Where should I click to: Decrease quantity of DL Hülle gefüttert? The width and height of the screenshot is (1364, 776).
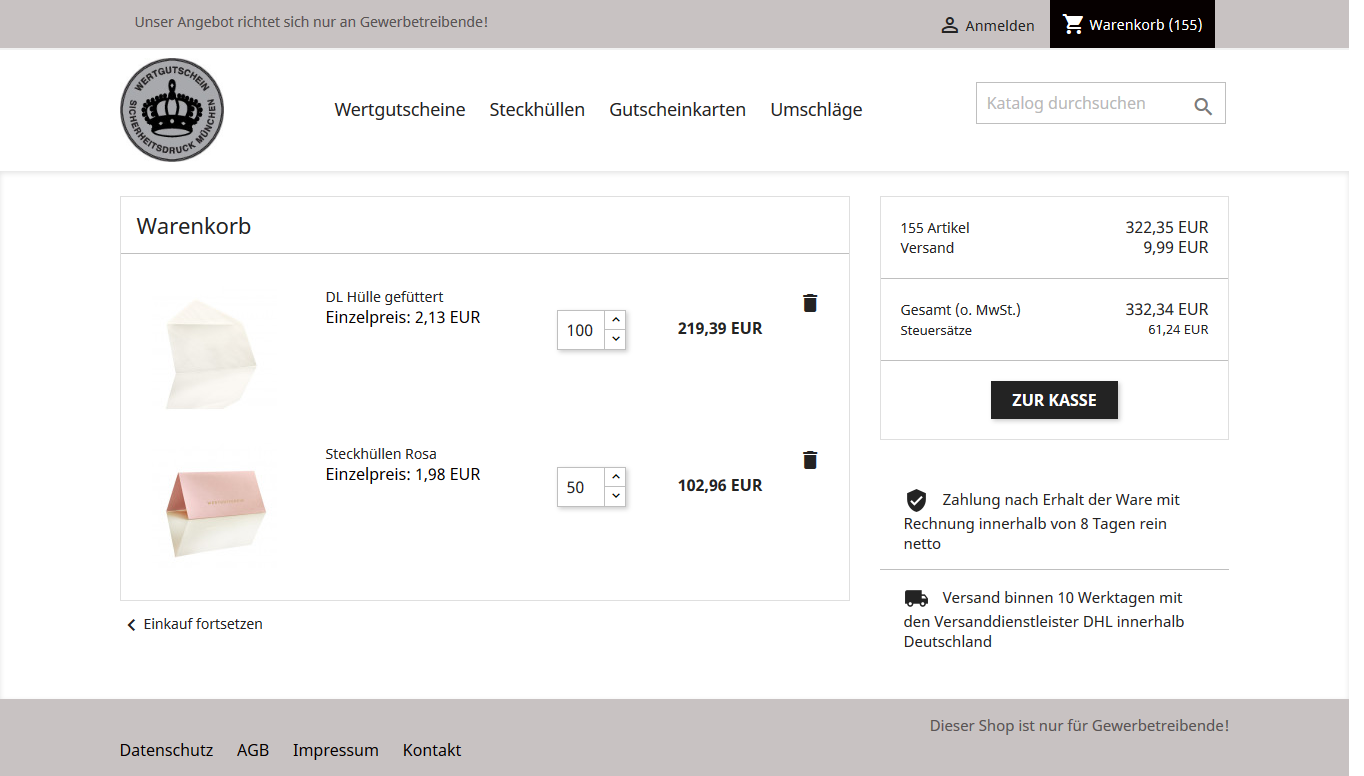click(616, 339)
